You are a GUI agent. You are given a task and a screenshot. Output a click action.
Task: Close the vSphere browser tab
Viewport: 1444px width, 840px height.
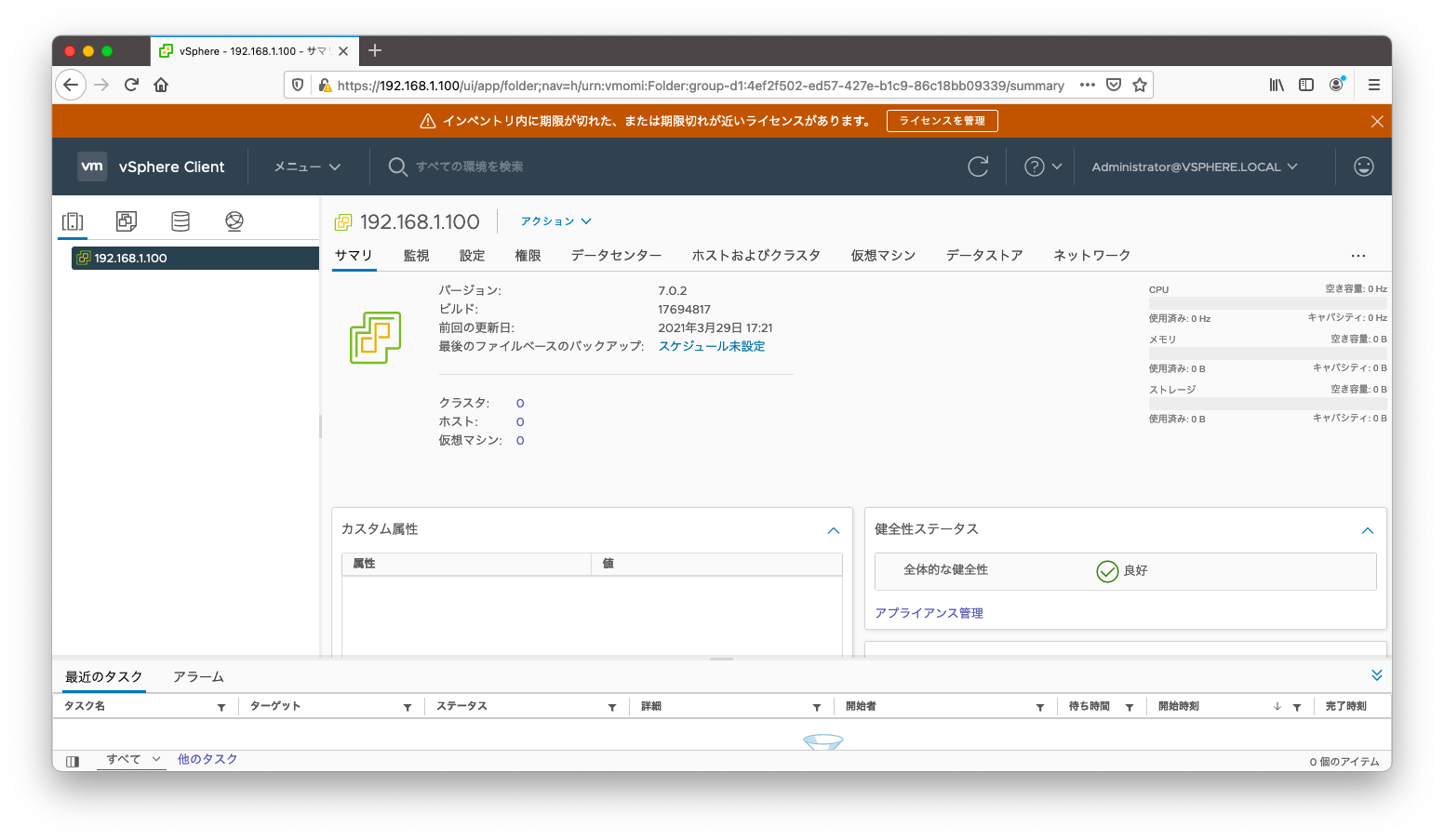point(343,51)
